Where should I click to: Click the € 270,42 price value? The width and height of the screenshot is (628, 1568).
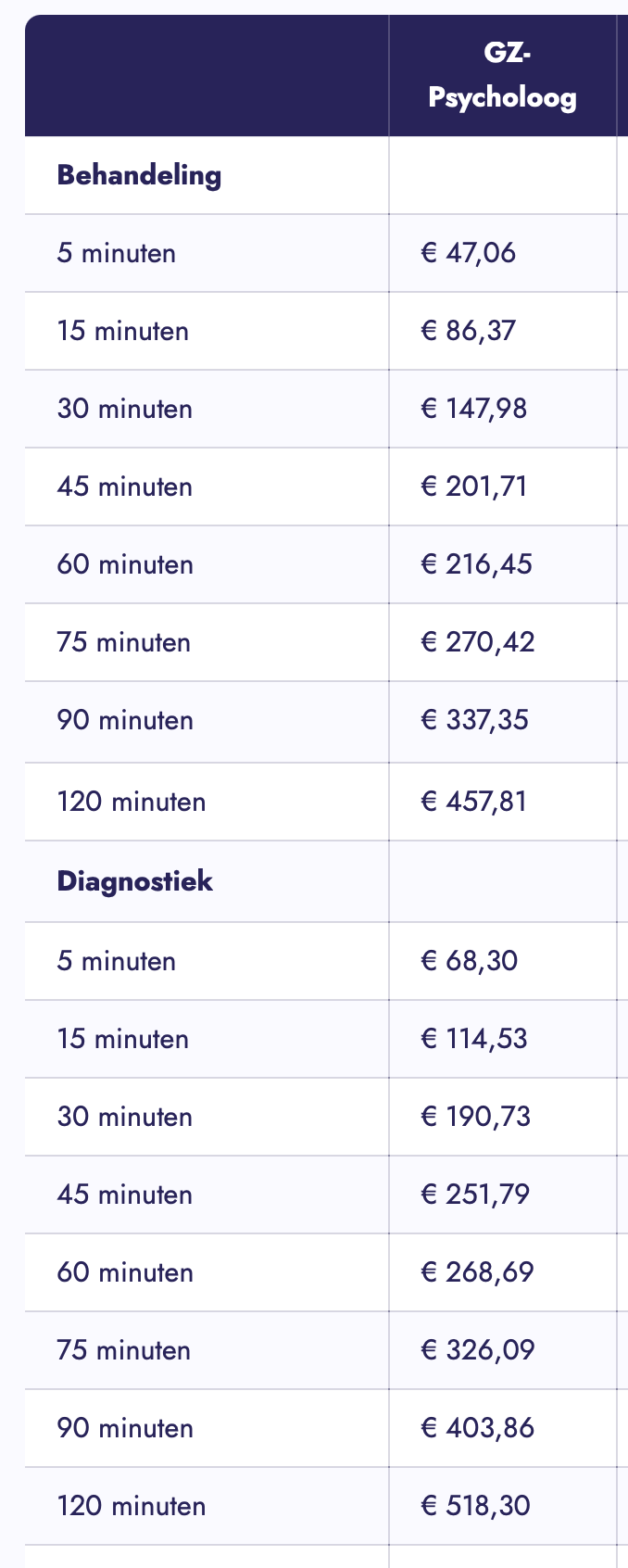(x=477, y=642)
